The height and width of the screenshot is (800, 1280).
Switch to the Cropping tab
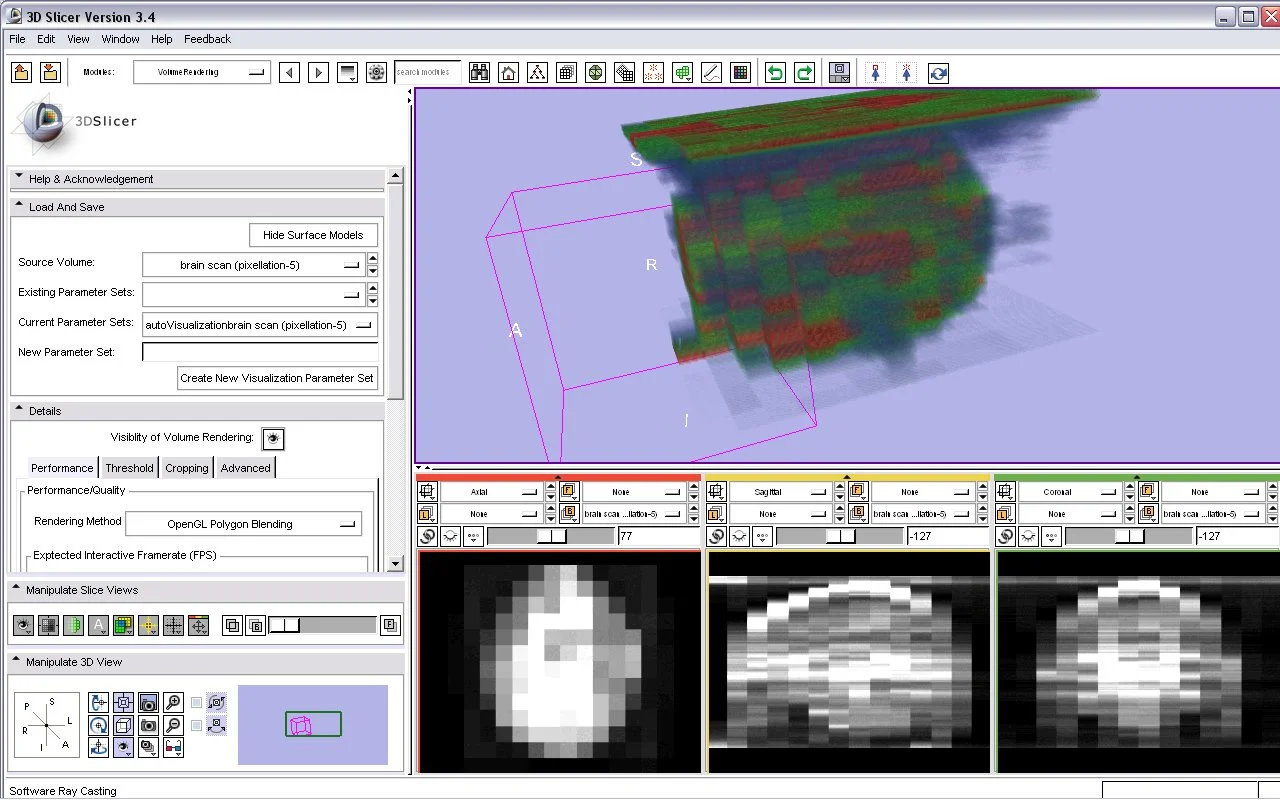(187, 467)
